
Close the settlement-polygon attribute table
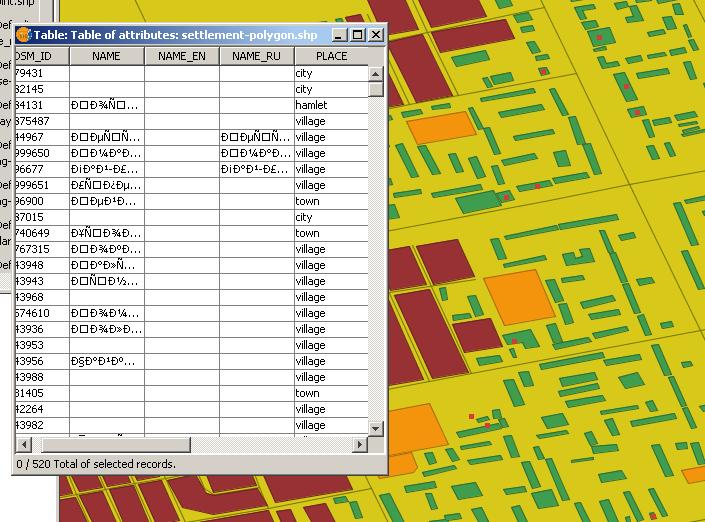(x=376, y=35)
